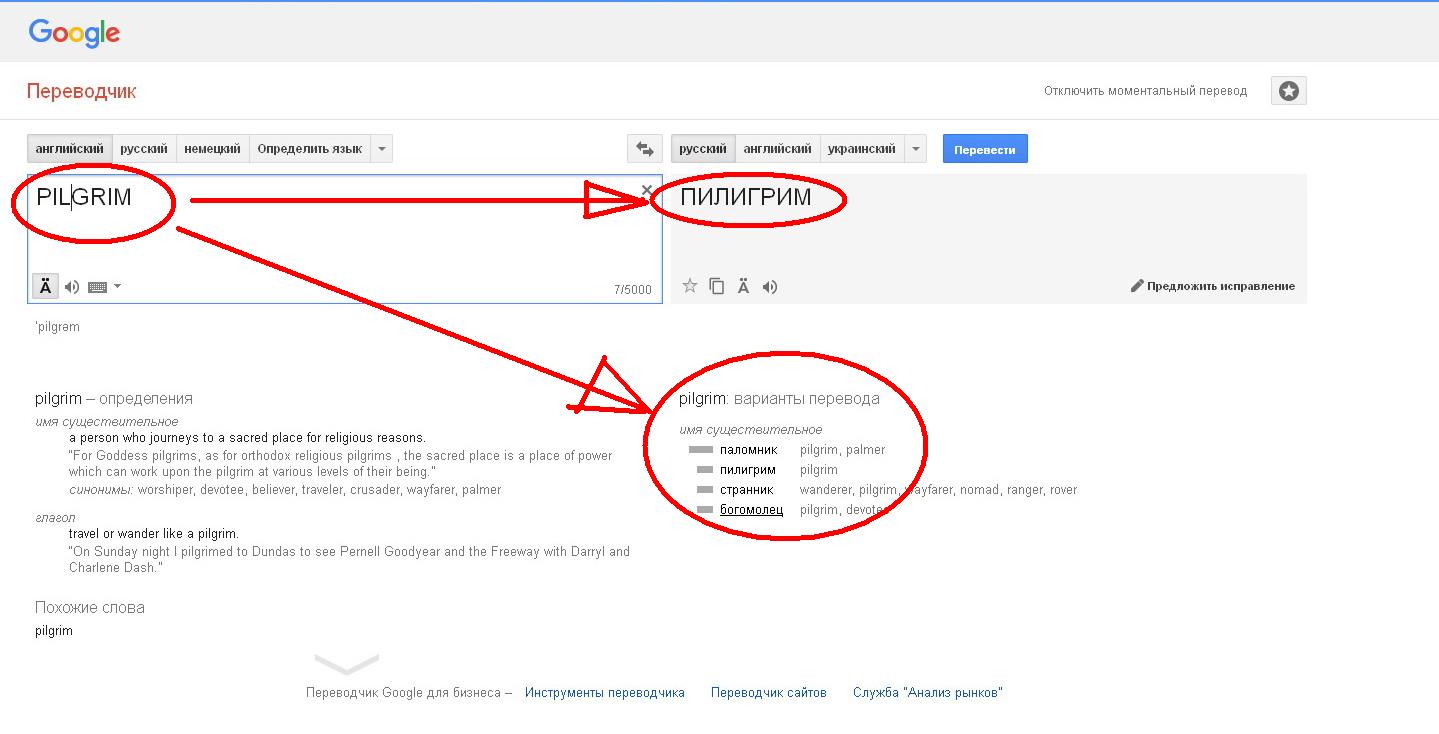The width and height of the screenshot is (1439, 734).
Task: Select translation variant пилигрим
Action: [748, 470]
